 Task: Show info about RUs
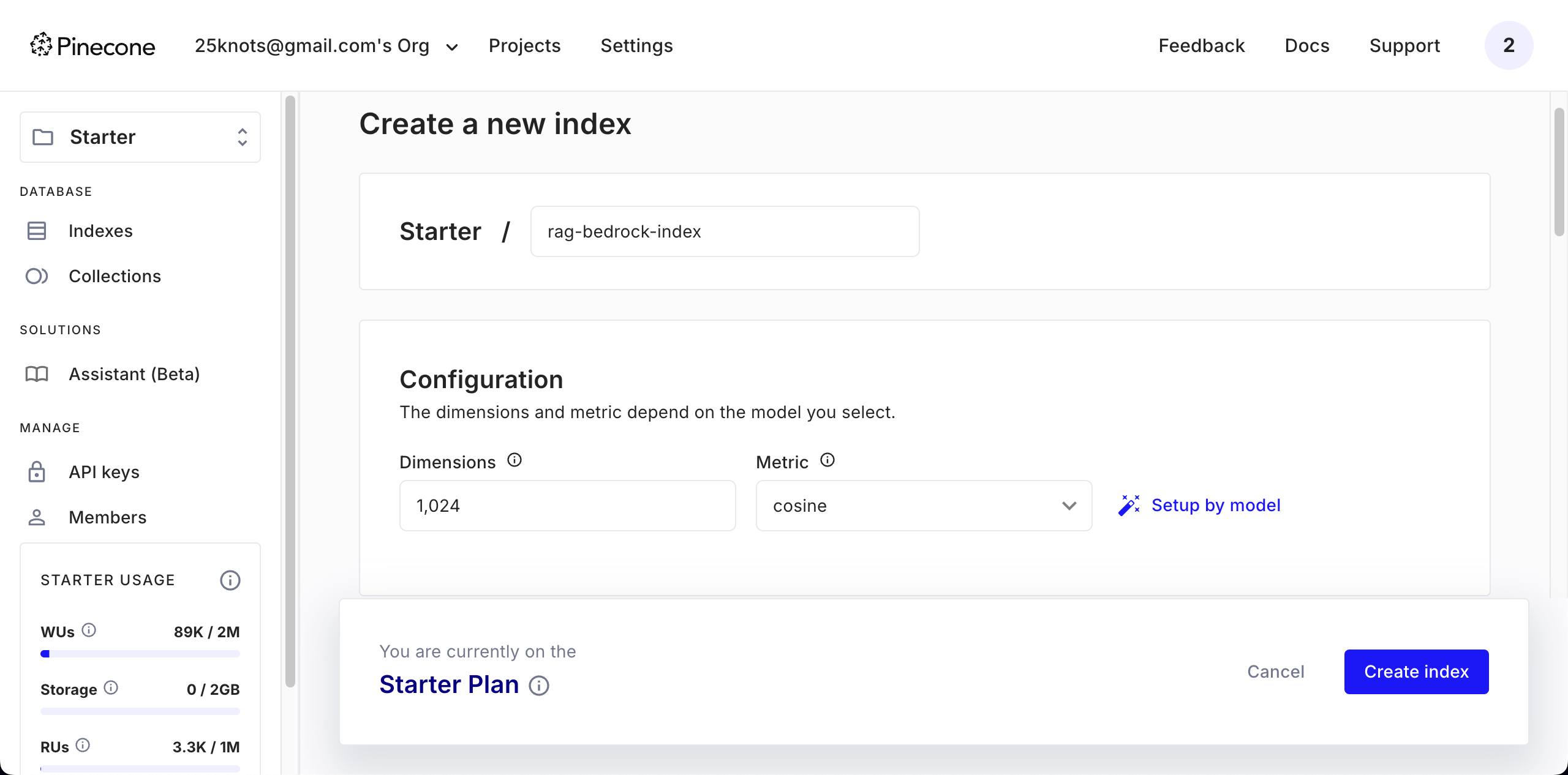[x=83, y=745]
